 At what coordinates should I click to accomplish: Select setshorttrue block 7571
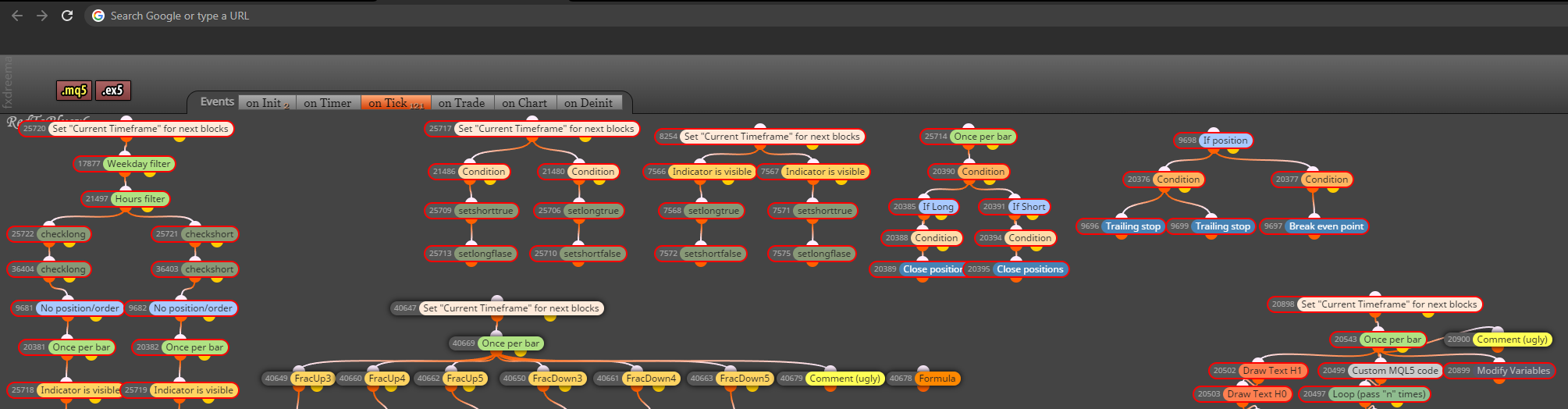click(813, 211)
